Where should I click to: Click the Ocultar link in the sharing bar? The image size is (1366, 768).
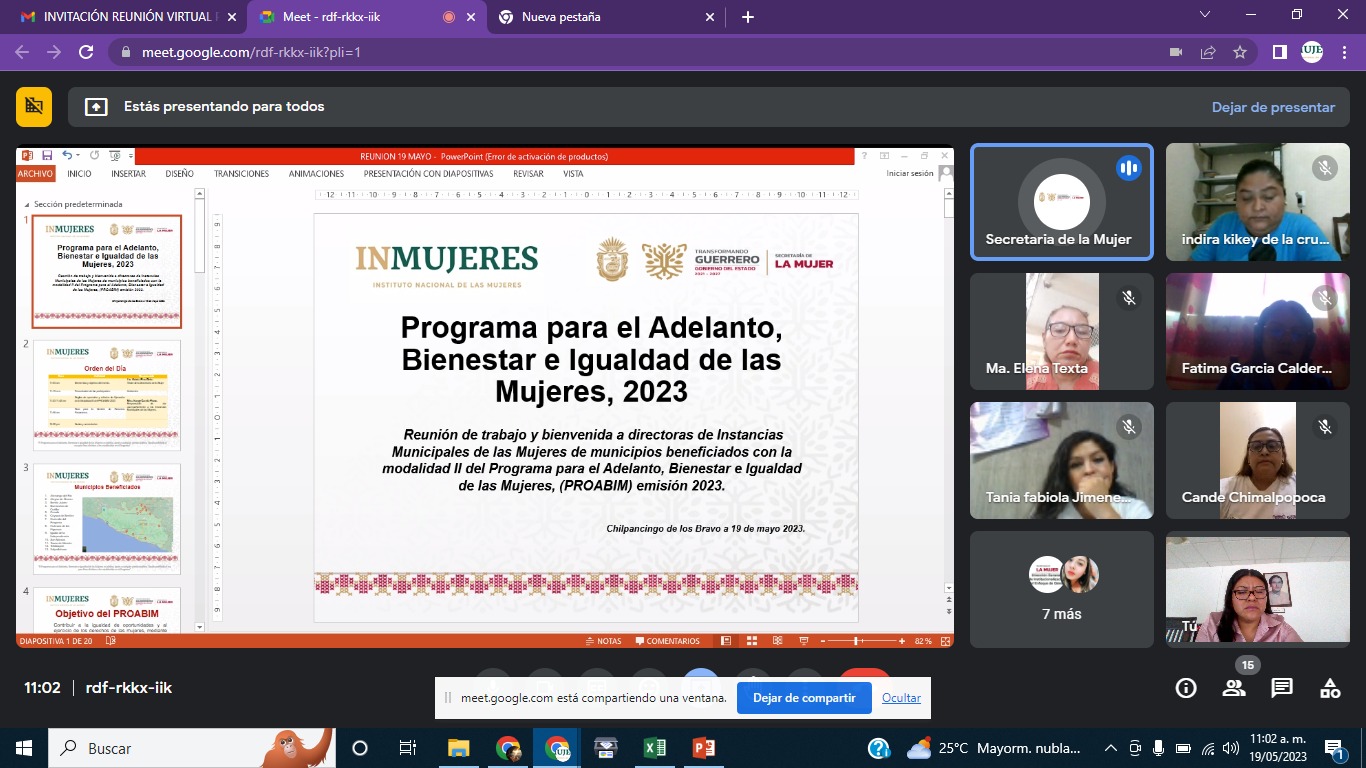tap(900, 697)
